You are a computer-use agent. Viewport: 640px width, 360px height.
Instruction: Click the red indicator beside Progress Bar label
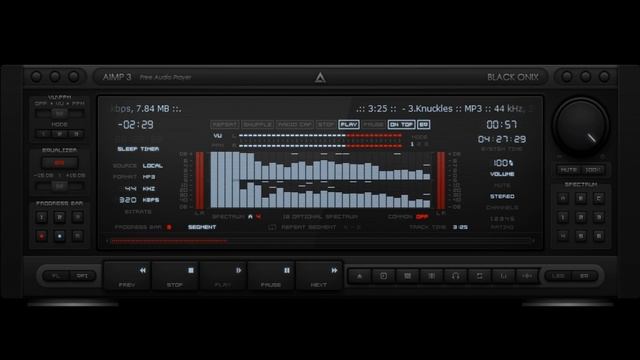(169, 227)
